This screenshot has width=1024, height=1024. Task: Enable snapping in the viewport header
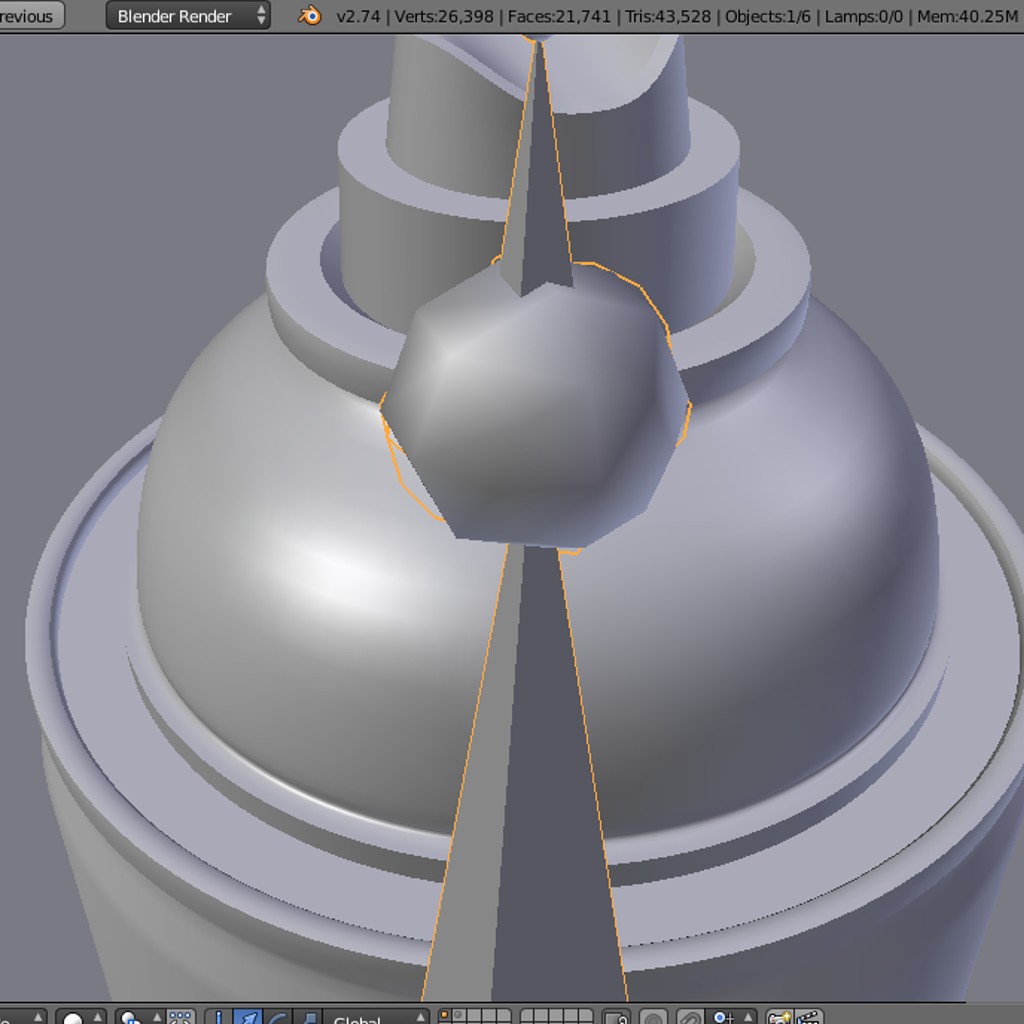[x=692, y=1017]
